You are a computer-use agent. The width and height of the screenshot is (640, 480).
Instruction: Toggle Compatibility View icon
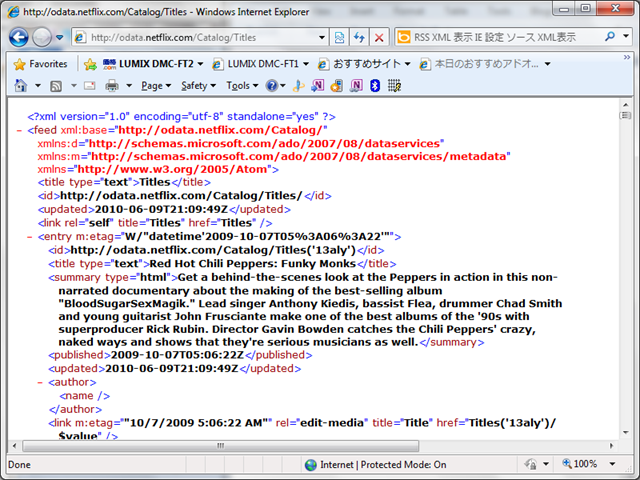(x=339, y=38)
